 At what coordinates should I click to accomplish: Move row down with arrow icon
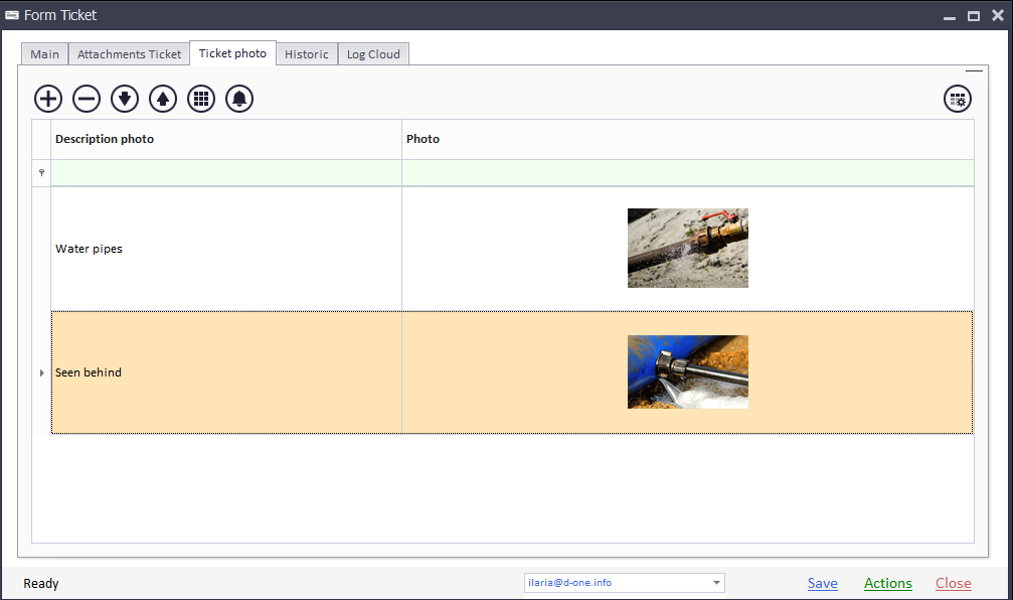125,99
